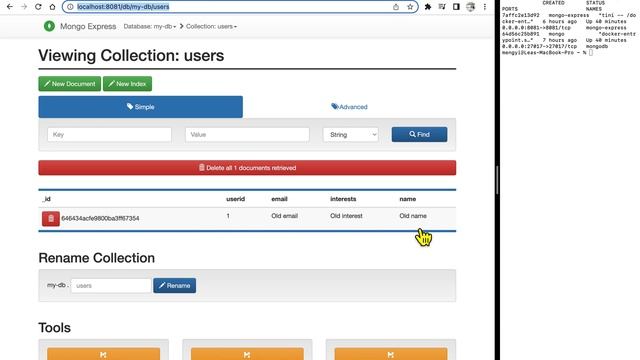Open the Mongo Express home link
This screenshot has height=360, width=640.
(88, 26)
